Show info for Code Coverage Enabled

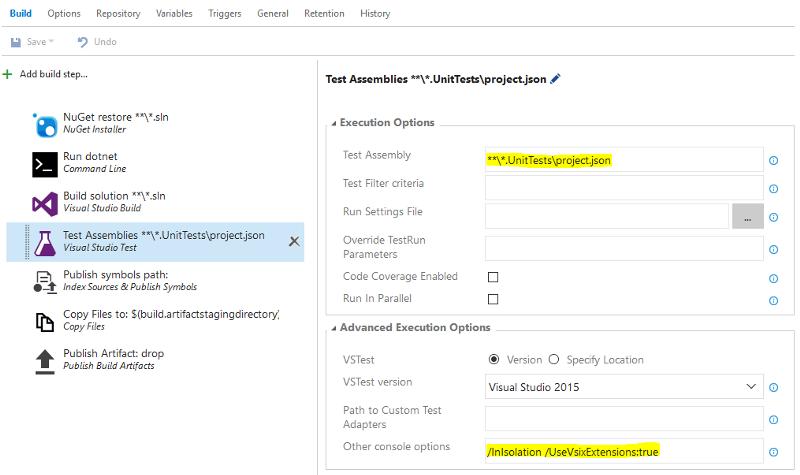click(x=773, y=279)
